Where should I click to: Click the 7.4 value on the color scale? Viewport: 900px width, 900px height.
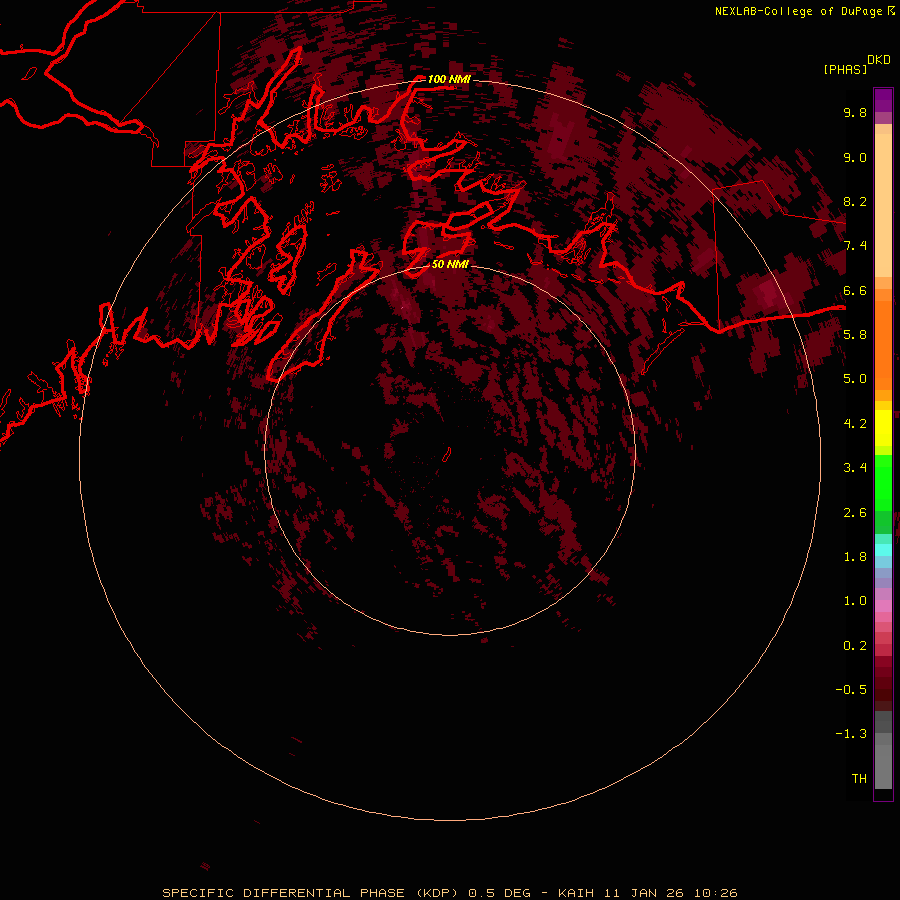[x=855, y=246]
